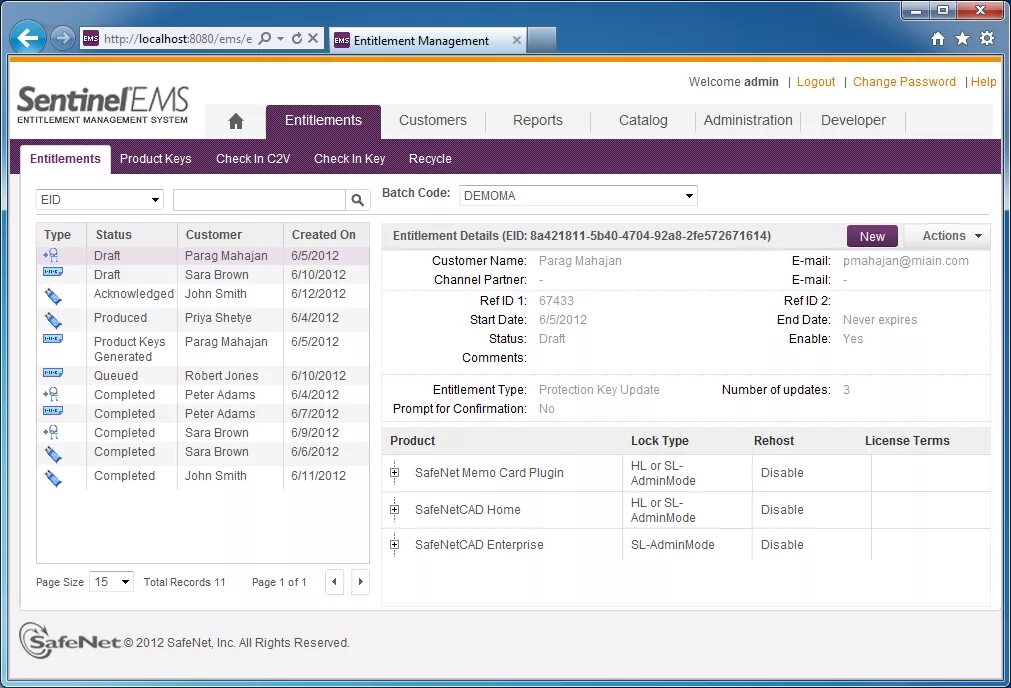Open the Reports main tab
Viewport: 1011px width, 688px height.
(x=538, y=121)
